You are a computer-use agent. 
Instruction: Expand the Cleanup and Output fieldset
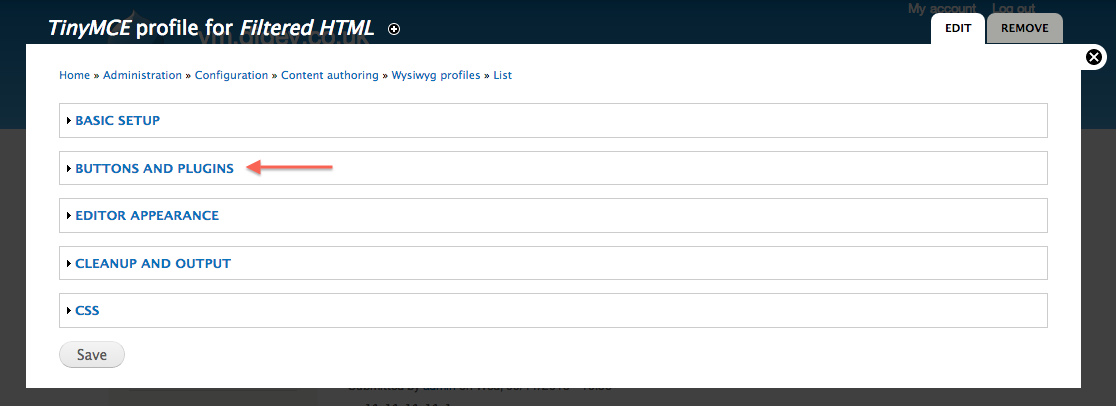pos(153,264)
